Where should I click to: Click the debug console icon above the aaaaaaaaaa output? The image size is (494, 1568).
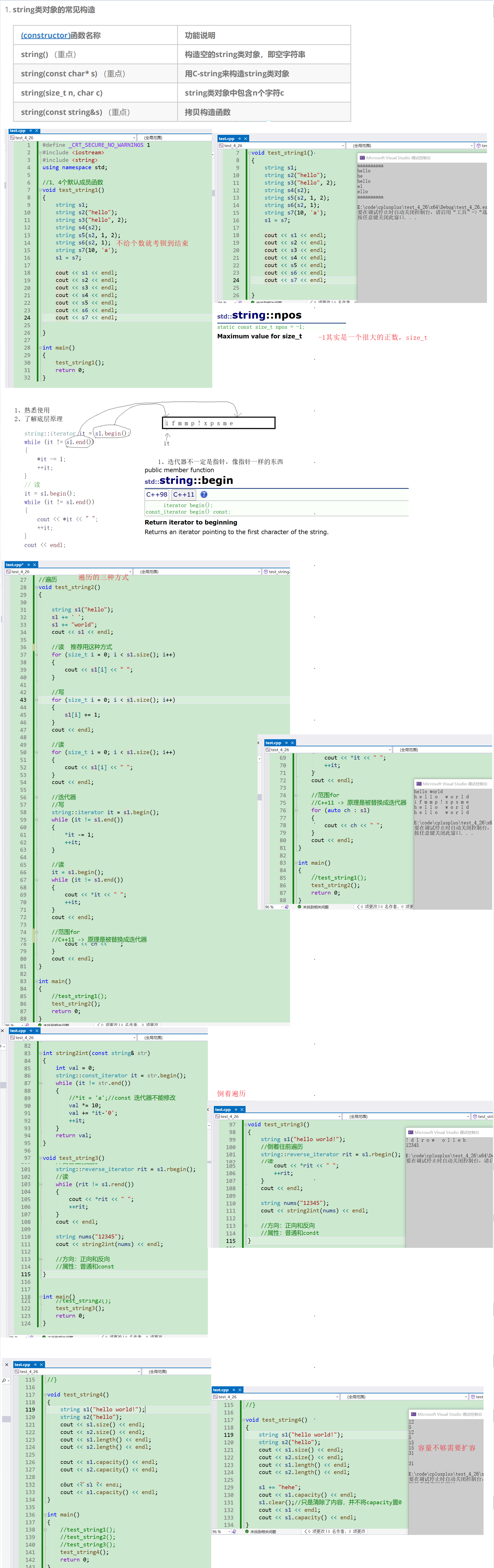pos(362,158)
